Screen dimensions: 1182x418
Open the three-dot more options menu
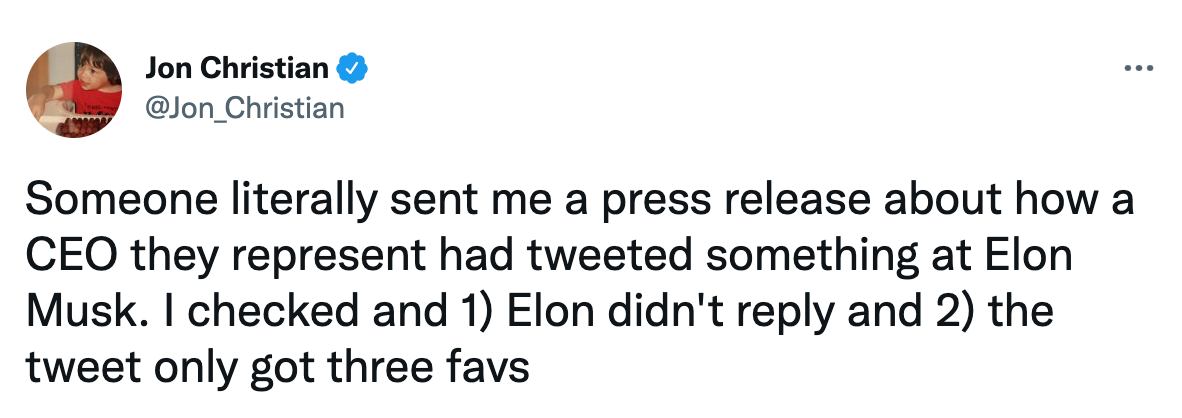[1139, 70]
